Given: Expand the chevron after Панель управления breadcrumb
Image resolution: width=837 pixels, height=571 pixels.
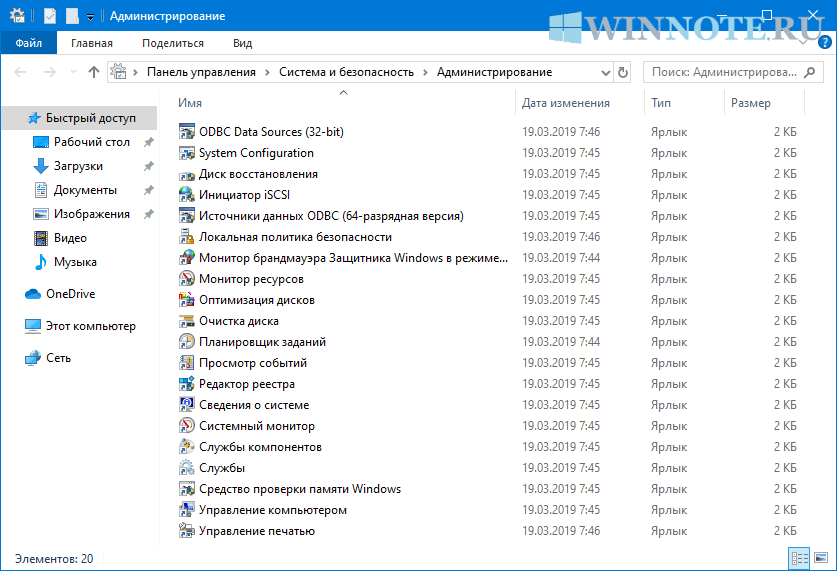Looking at the screenshot, I should 267,73.
